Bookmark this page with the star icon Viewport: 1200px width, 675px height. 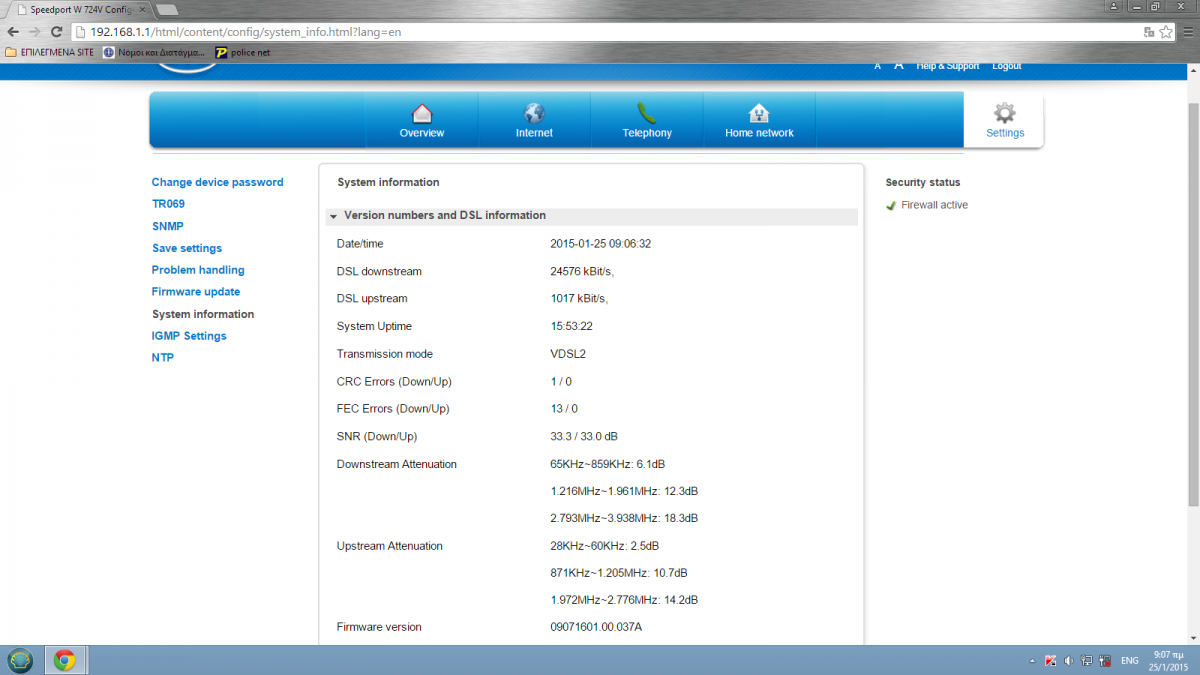click(1166, 32)
